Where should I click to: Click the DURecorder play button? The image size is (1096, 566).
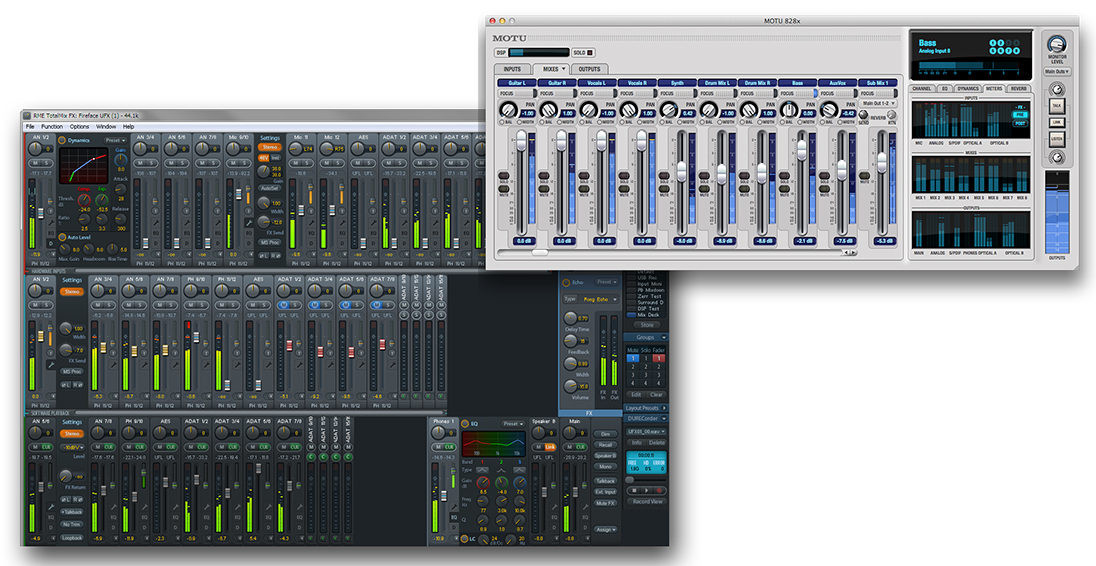(647, 491)
